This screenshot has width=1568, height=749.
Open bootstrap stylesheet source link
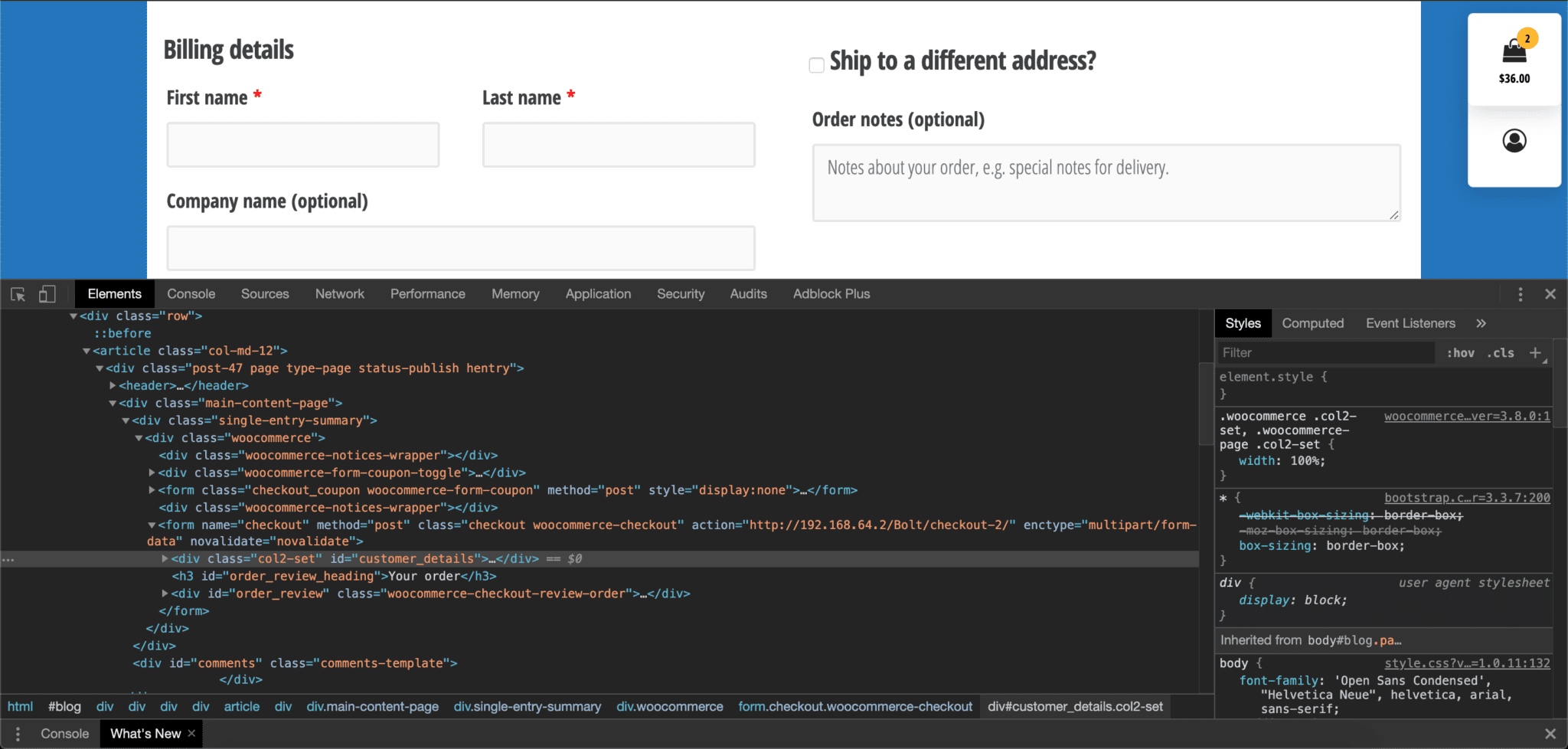(1467, 498)
